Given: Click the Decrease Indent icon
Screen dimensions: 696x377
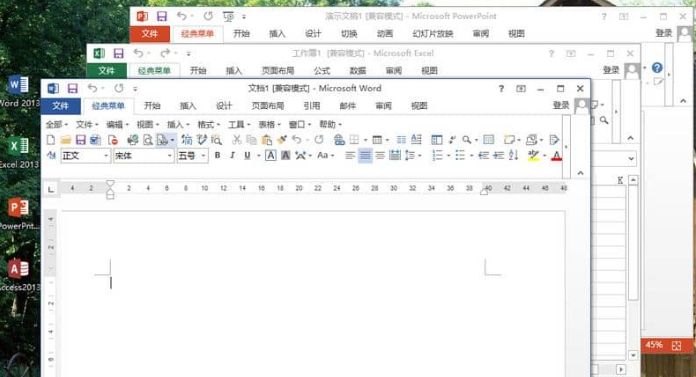Looking at the screenshot, I should pyautogui.click(x=484, y=155).
